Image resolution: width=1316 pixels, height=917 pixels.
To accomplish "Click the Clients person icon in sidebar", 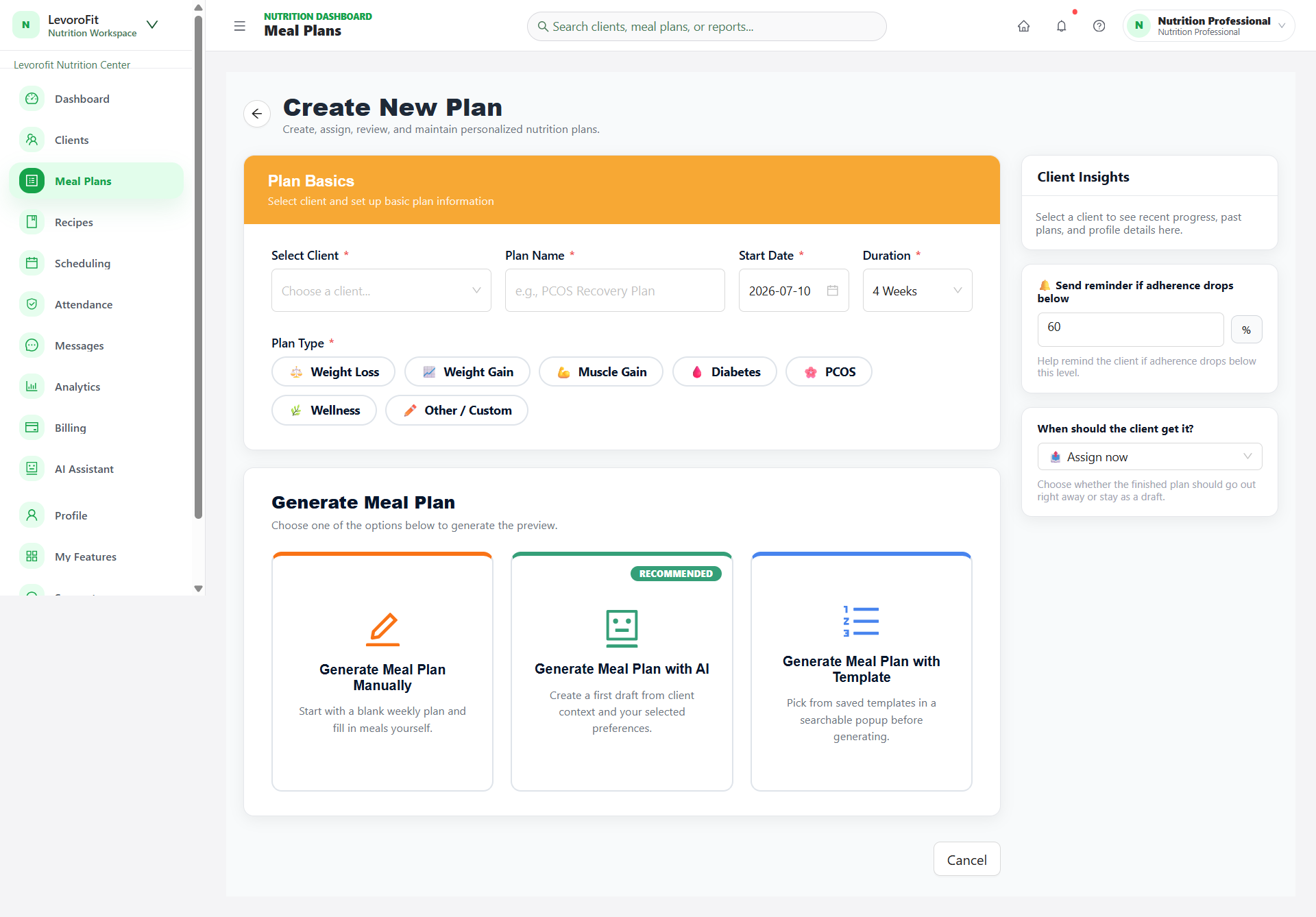I will [32, 140].
